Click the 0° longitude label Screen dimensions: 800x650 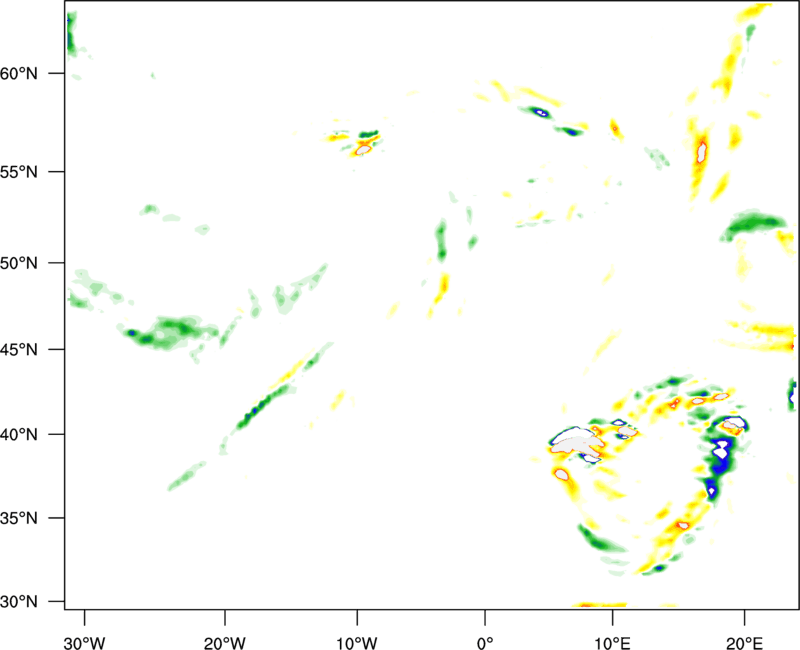tap(485, 643)
